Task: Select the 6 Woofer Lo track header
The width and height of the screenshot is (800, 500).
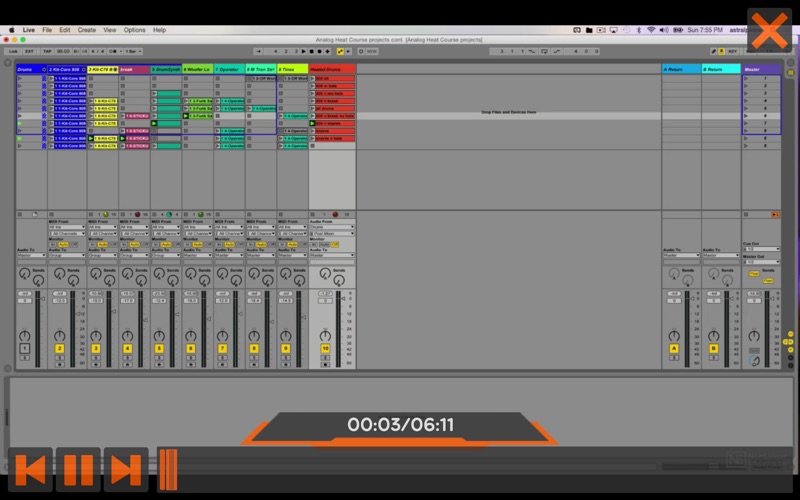Action: [x=197, y=69]
